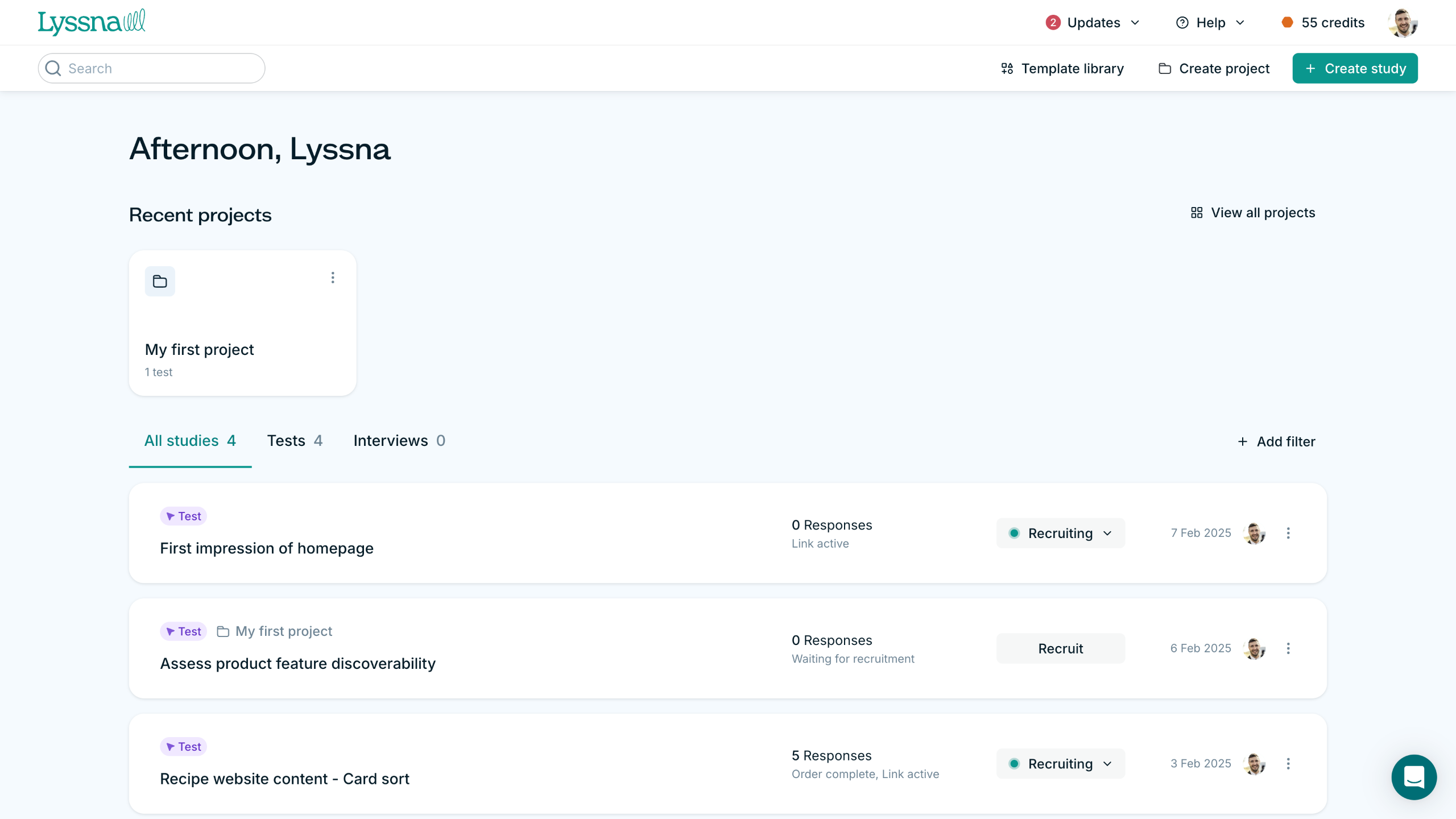
Task: Open options for Recipe website content study
Action: point(1288,764)
